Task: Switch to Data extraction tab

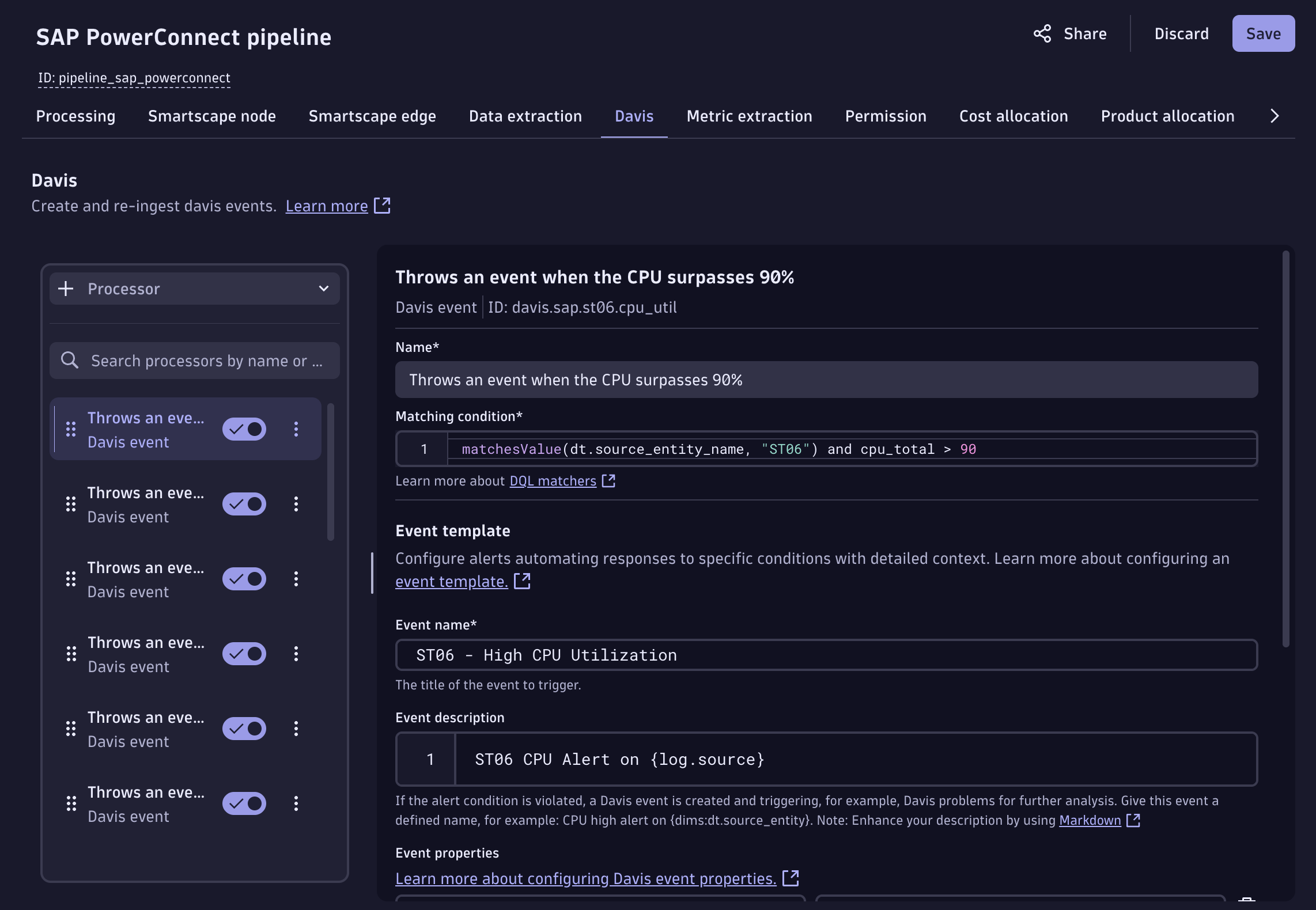Action: point(525,116)
